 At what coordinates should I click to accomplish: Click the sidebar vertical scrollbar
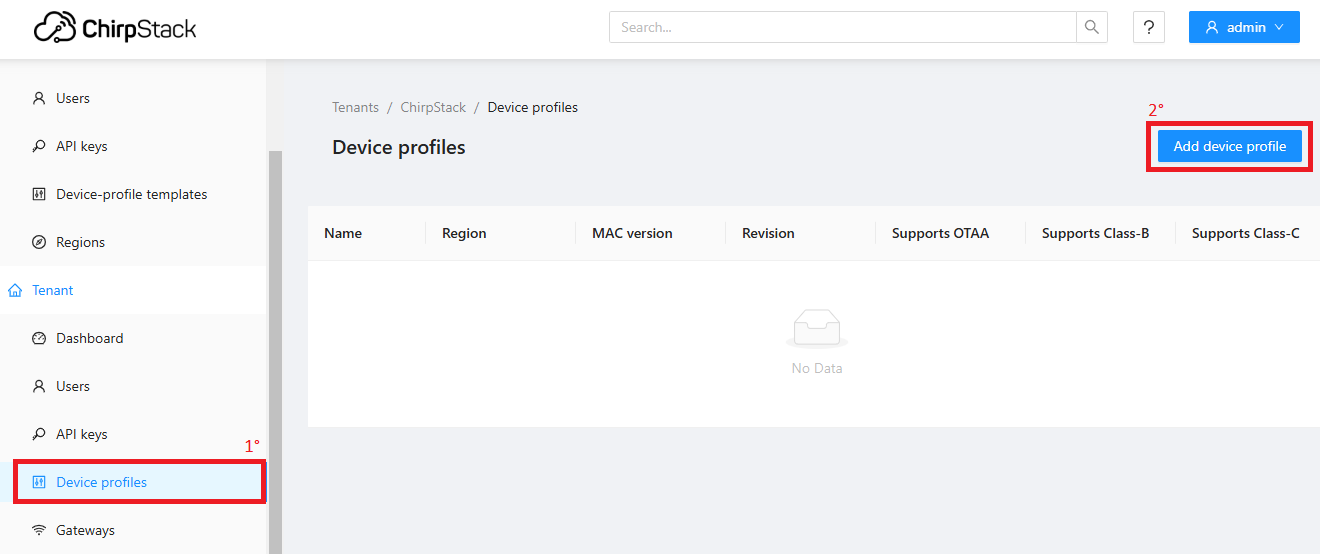pos(276,350)
